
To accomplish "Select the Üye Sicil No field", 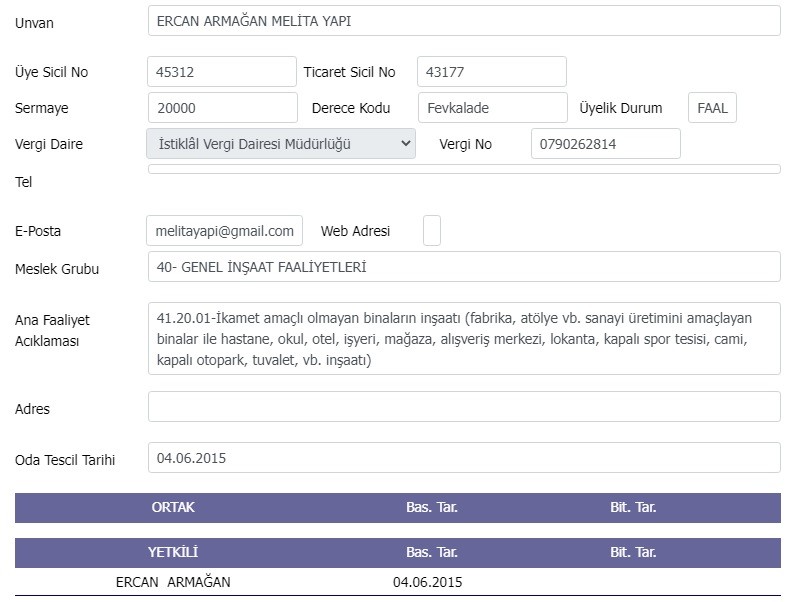I will click(x=222, y=72).
